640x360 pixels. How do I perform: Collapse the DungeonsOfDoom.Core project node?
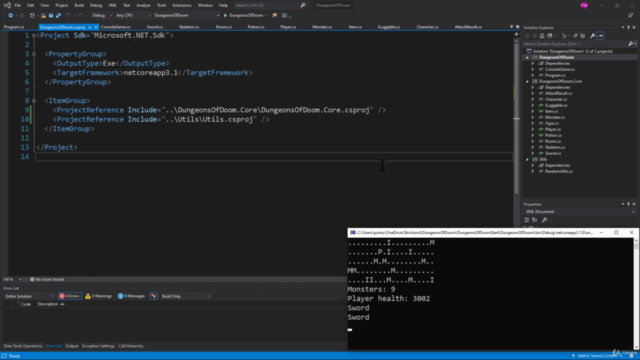coord(527,82)
